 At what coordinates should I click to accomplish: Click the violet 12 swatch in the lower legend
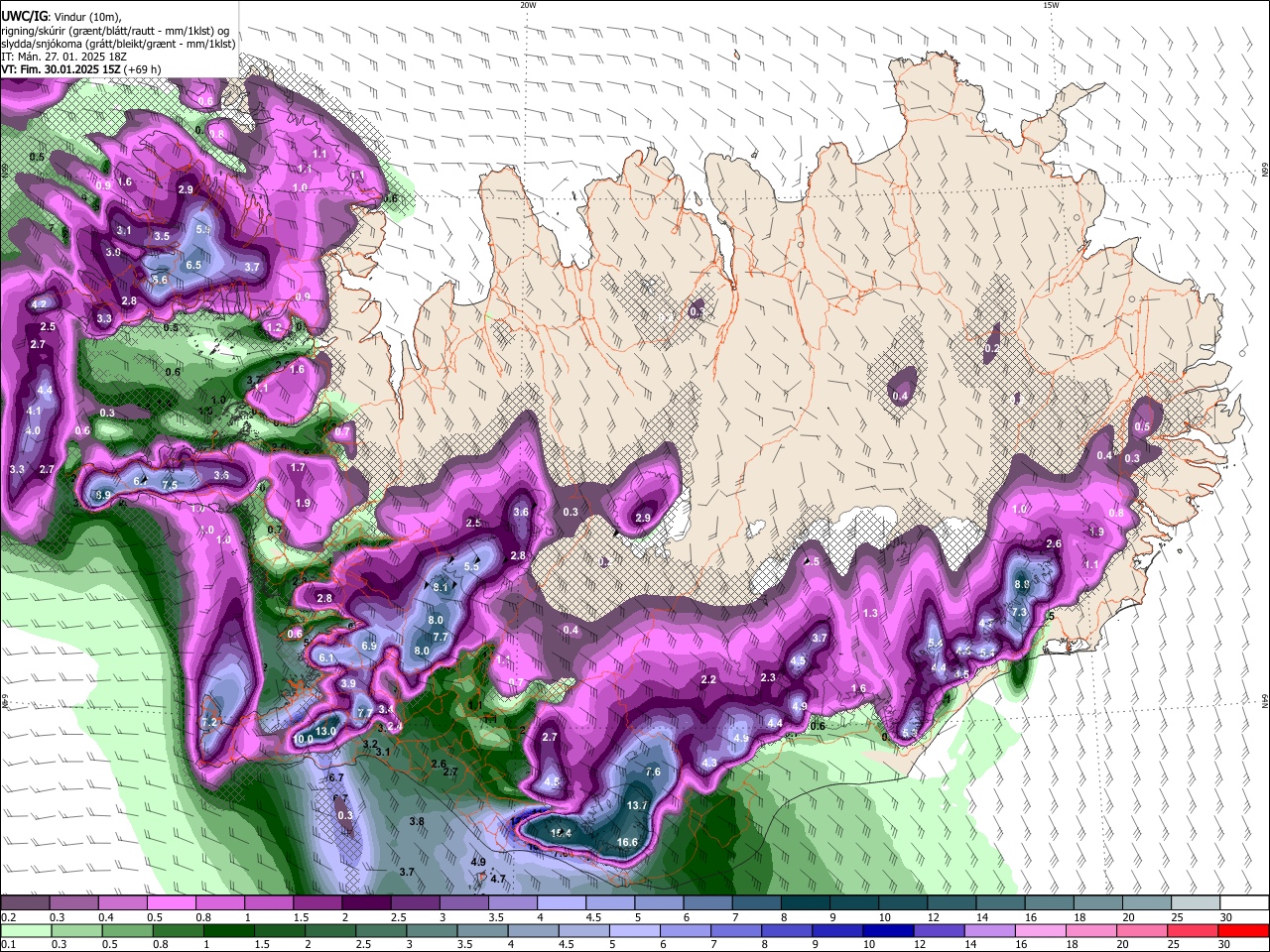click(939, 930)
